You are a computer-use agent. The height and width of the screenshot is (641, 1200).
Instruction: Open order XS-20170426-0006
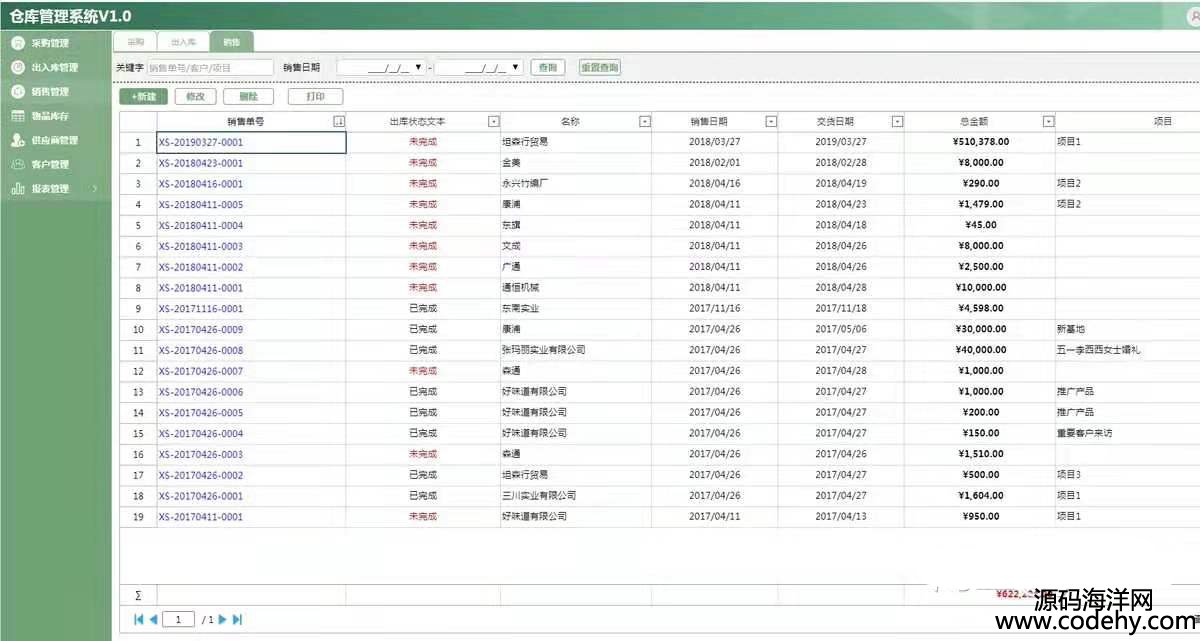[201, 392]
